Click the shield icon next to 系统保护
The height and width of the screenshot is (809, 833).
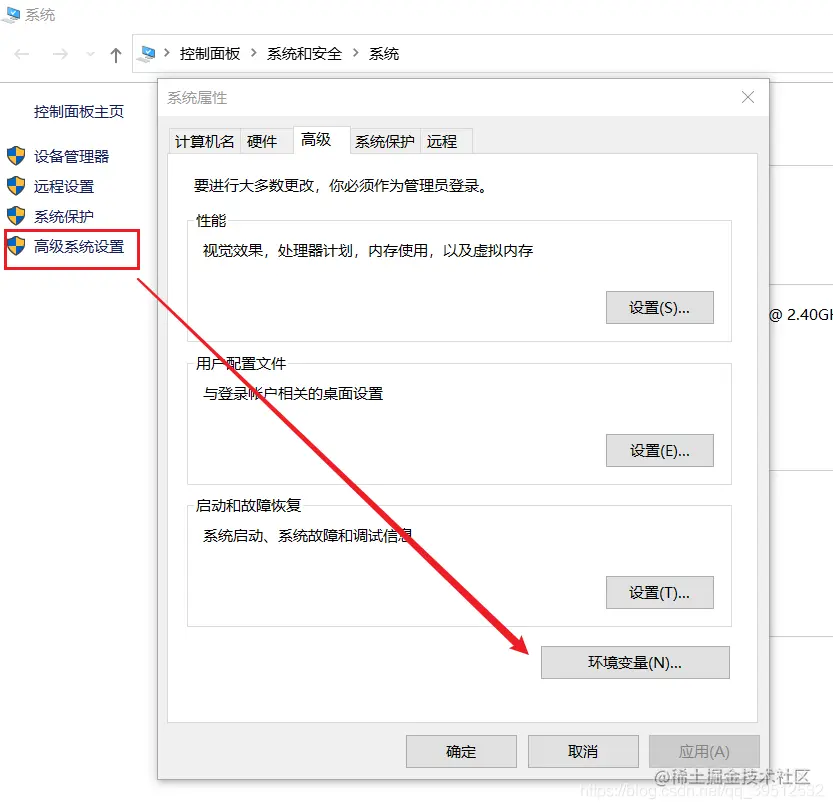16,216
